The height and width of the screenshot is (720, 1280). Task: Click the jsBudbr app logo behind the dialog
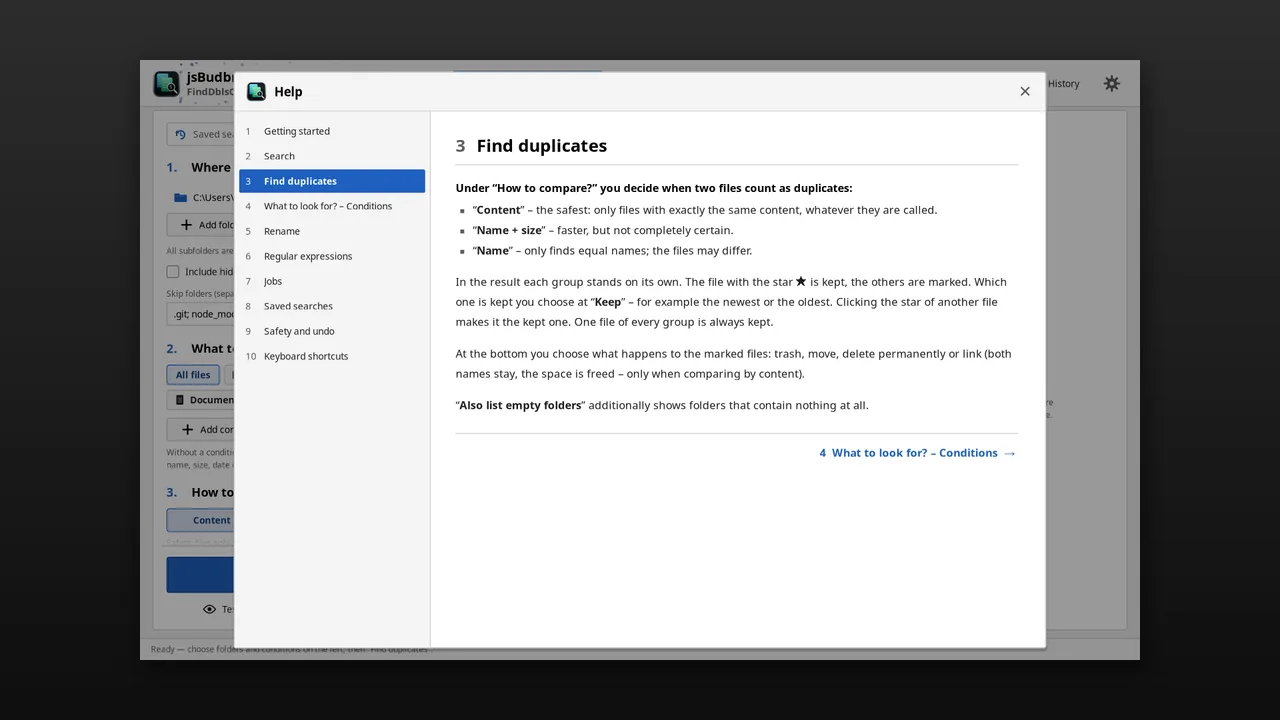click(x=166, y=84)
